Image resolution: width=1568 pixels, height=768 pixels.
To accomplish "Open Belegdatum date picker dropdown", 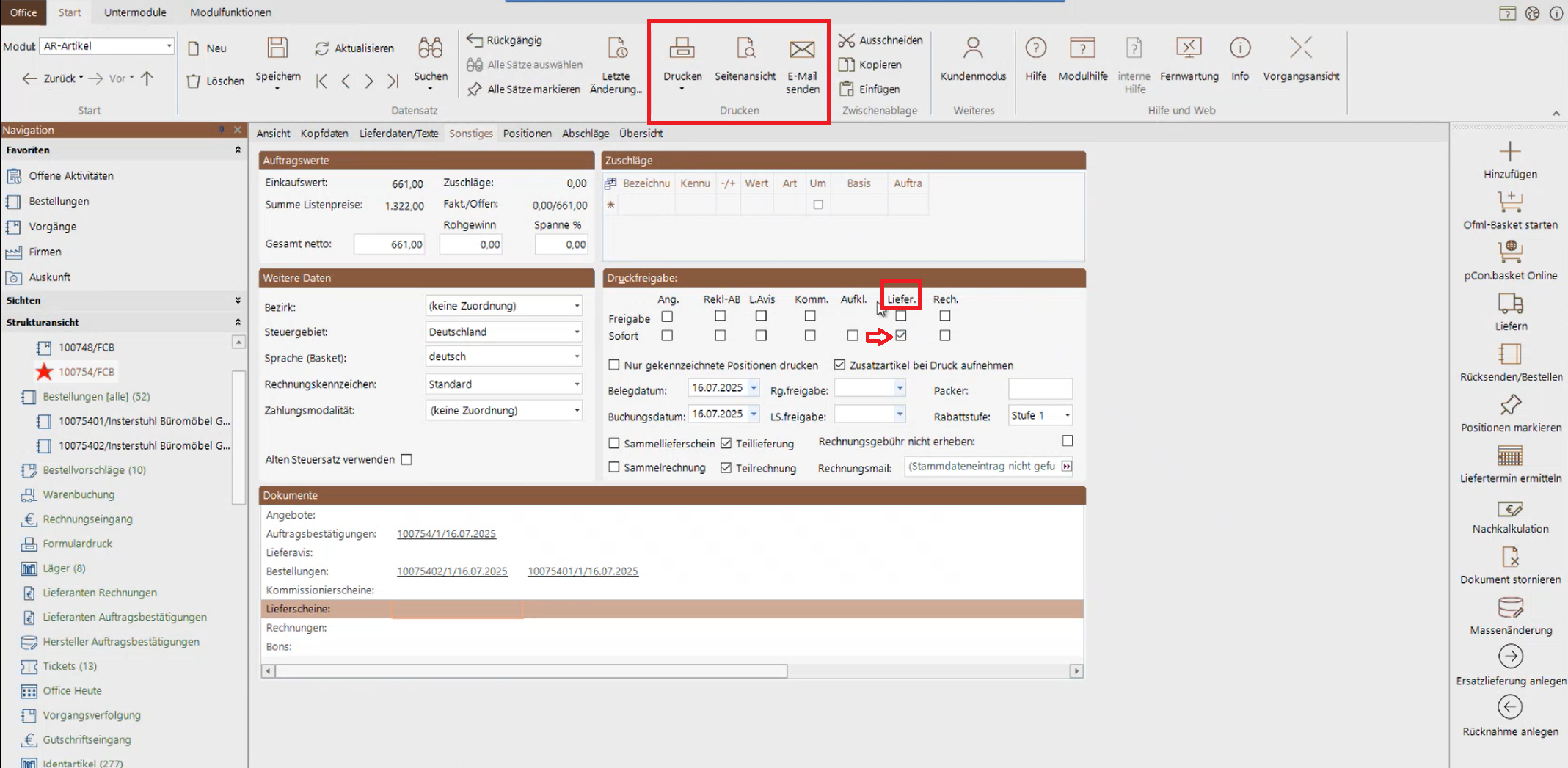I will tap(754, 388).
